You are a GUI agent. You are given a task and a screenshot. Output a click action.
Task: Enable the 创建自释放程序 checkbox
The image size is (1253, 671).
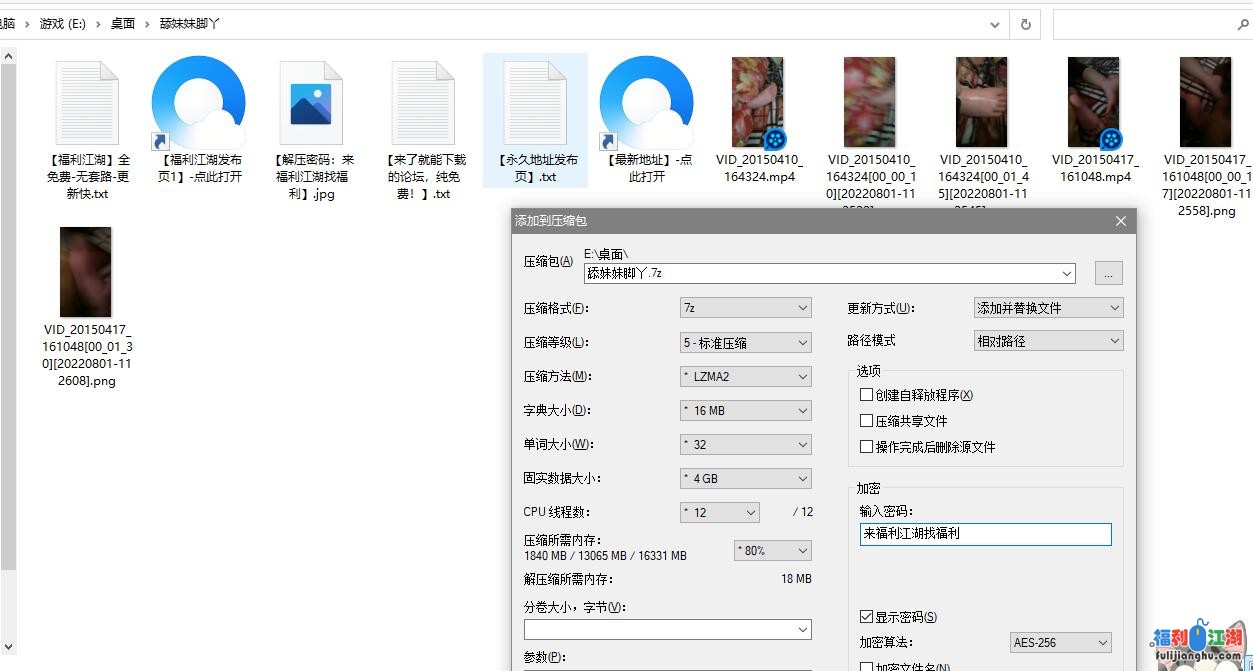(867, 395)
